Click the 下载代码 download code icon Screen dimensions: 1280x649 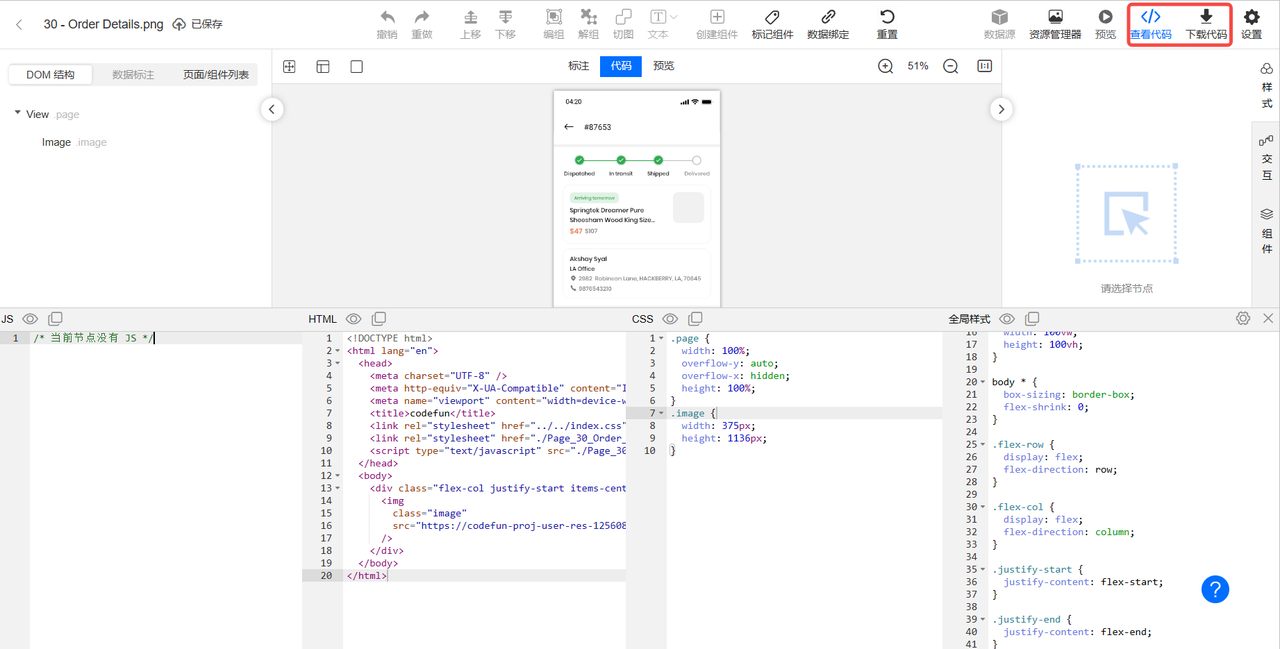(x=1206, y=17)
